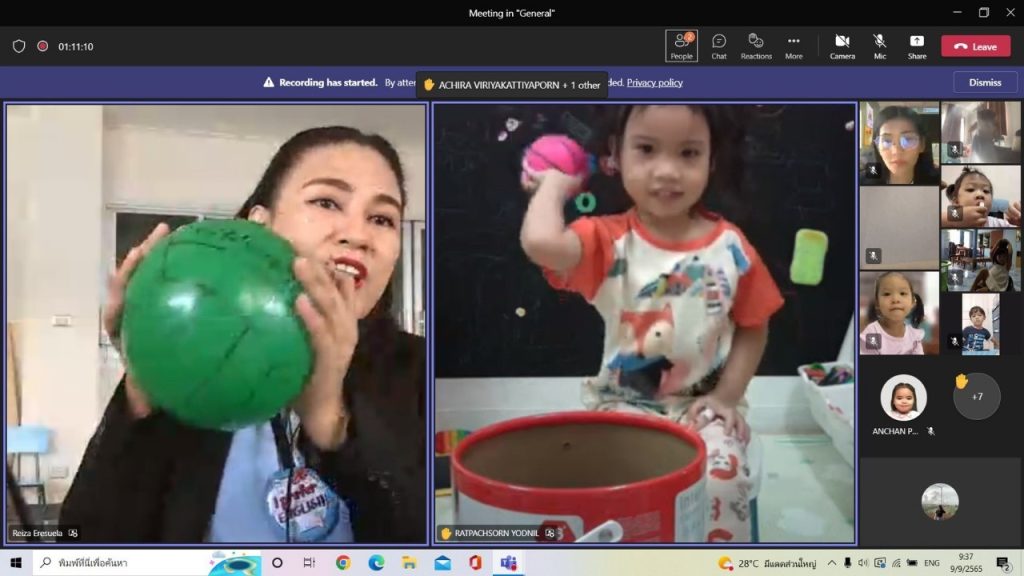Select thumbnail of child in dark shirt
Screen dimensions: 1024x576
(980, 325)
